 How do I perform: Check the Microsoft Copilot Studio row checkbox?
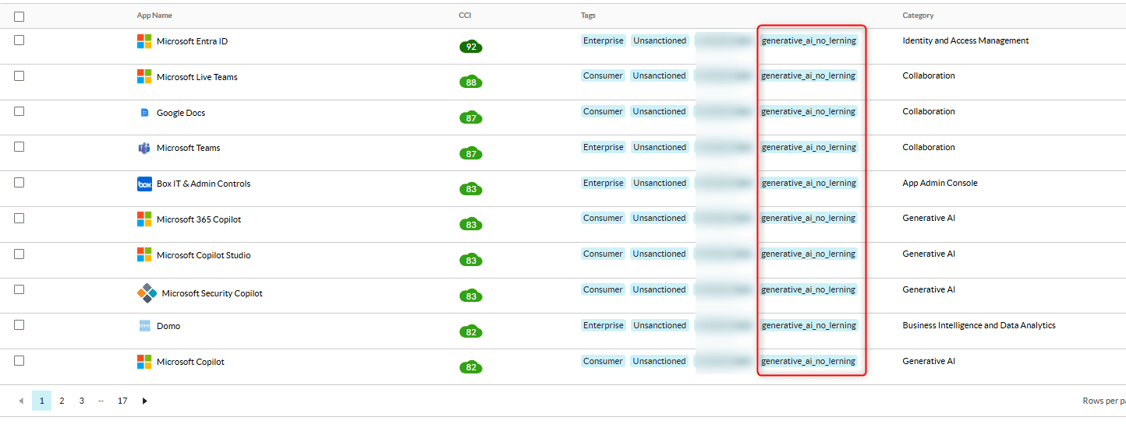click(x=19, y=254)
